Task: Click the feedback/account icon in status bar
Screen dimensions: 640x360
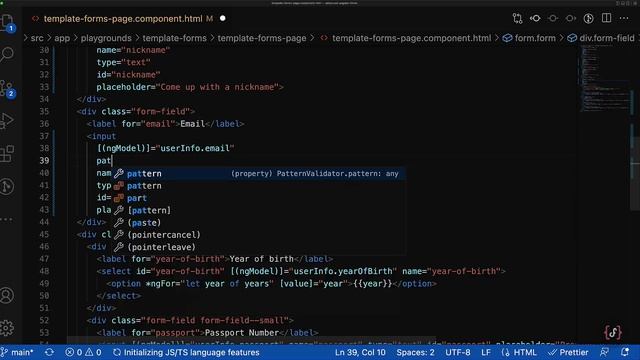Action: pos(604,352)
